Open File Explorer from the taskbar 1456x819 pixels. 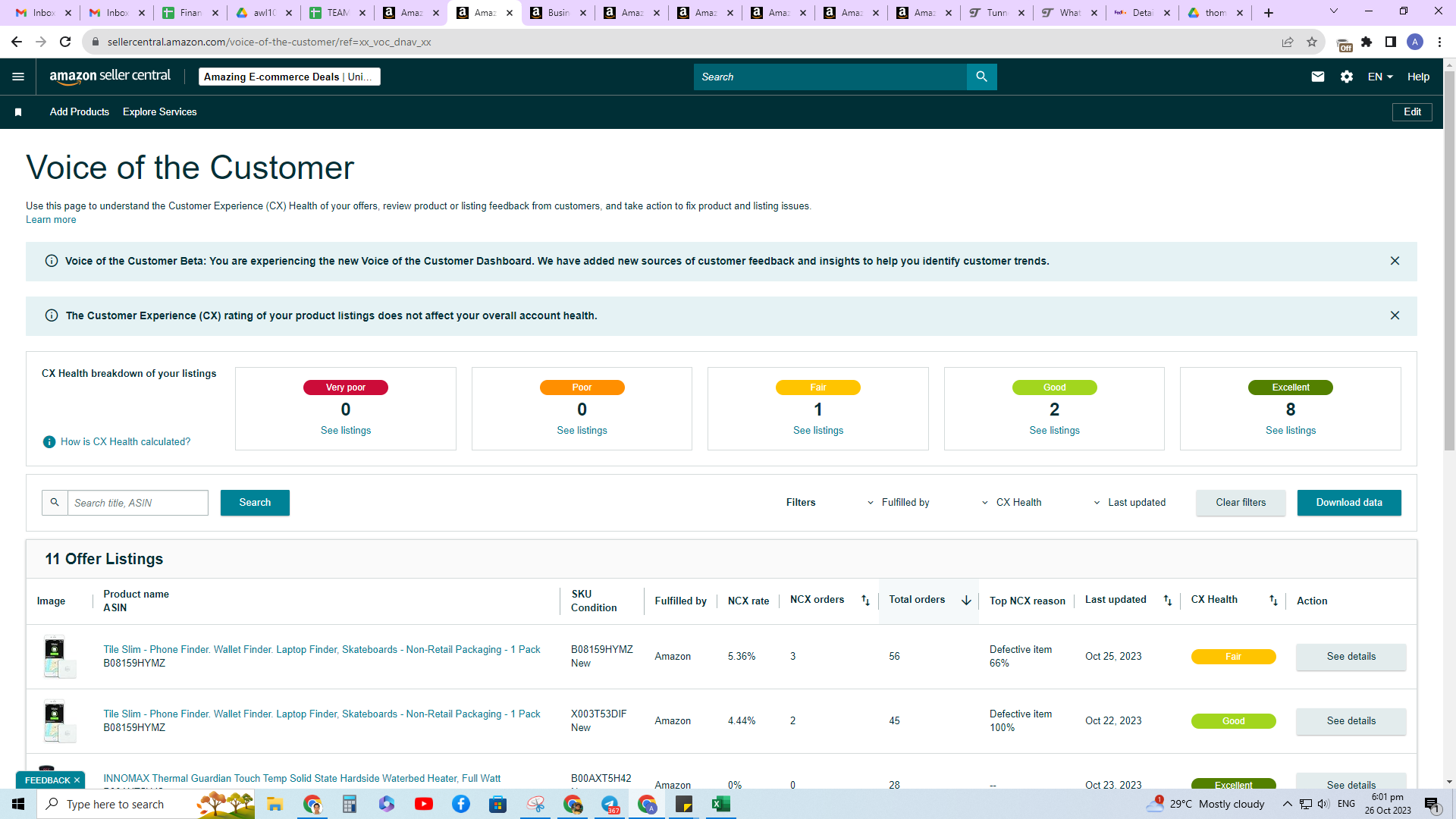(x=275, y=804)
